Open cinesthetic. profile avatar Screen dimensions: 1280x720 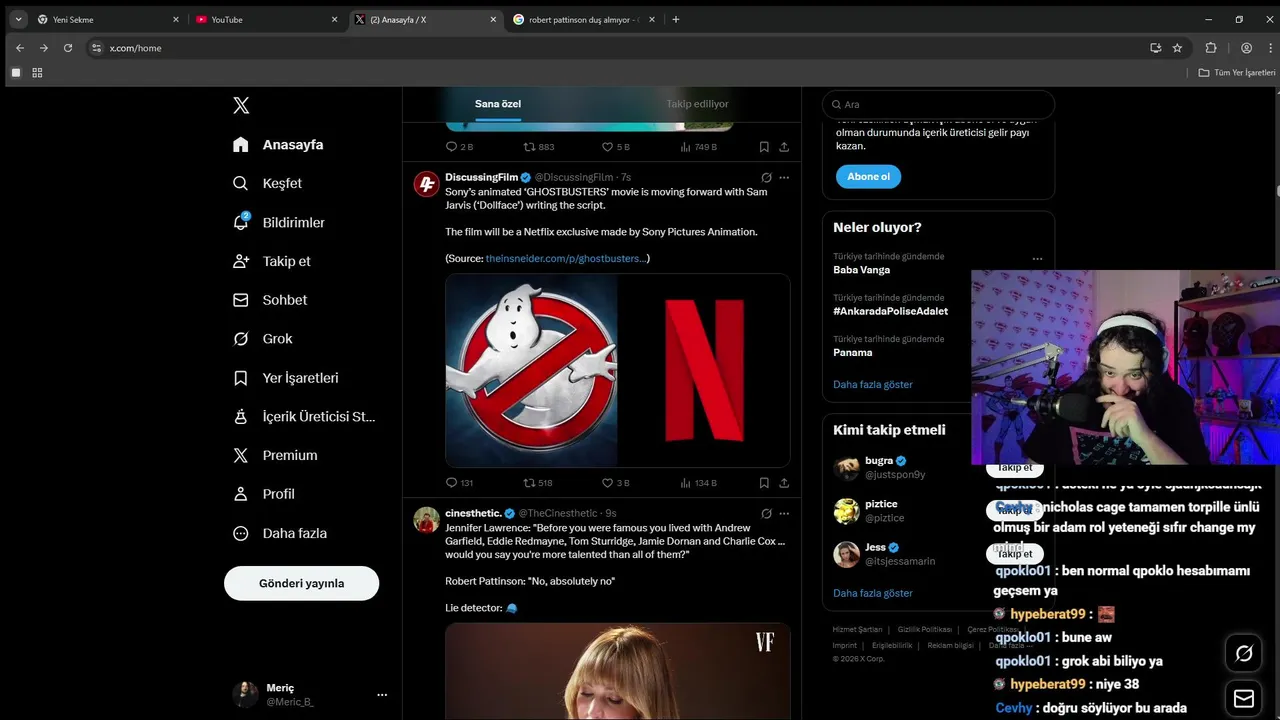pos(427,520)
